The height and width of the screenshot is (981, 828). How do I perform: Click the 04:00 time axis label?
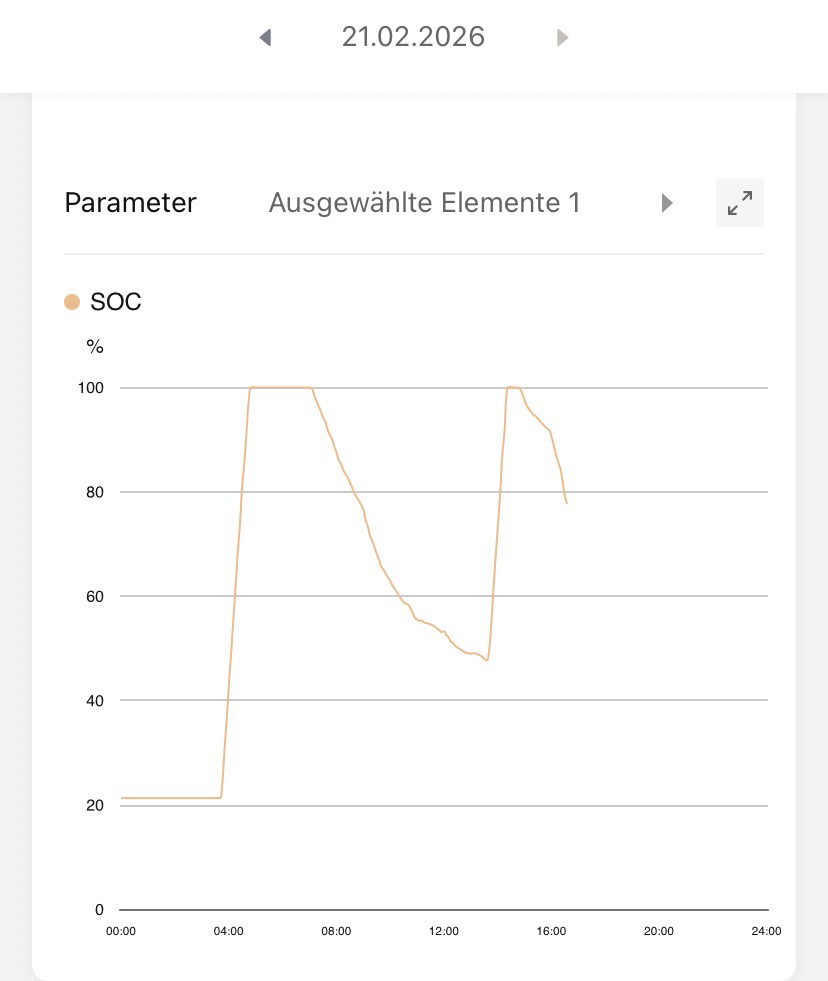[228, 931]
